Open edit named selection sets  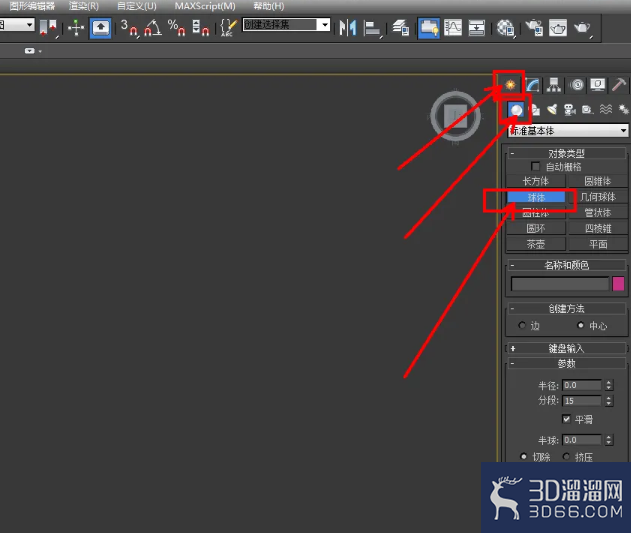click(229, 28)
